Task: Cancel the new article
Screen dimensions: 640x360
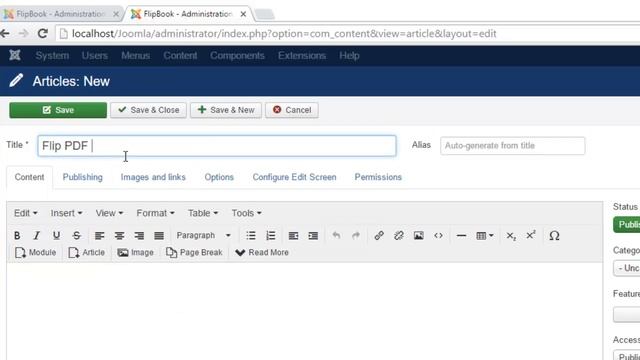Action: point(292,110)
